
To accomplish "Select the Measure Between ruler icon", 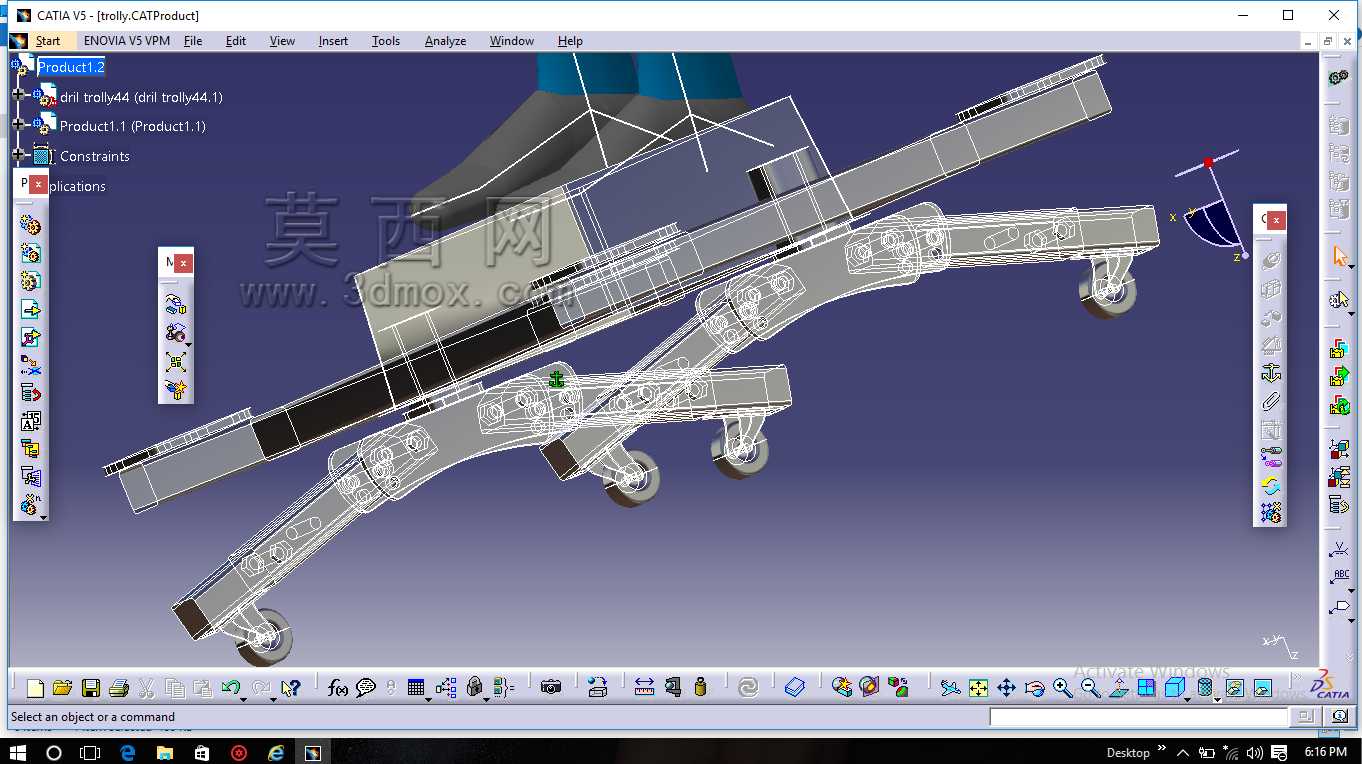I will point(644,688).
